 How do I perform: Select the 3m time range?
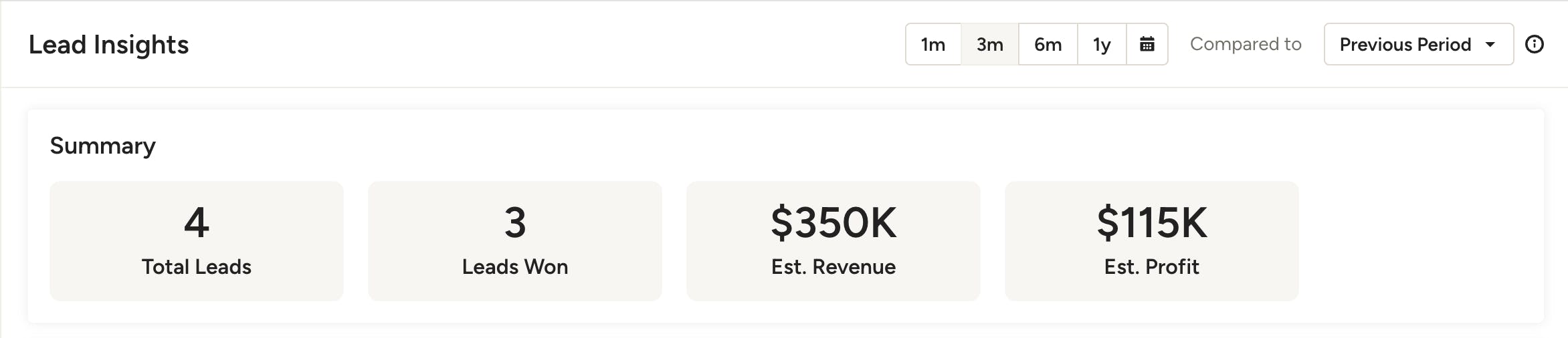990,45
